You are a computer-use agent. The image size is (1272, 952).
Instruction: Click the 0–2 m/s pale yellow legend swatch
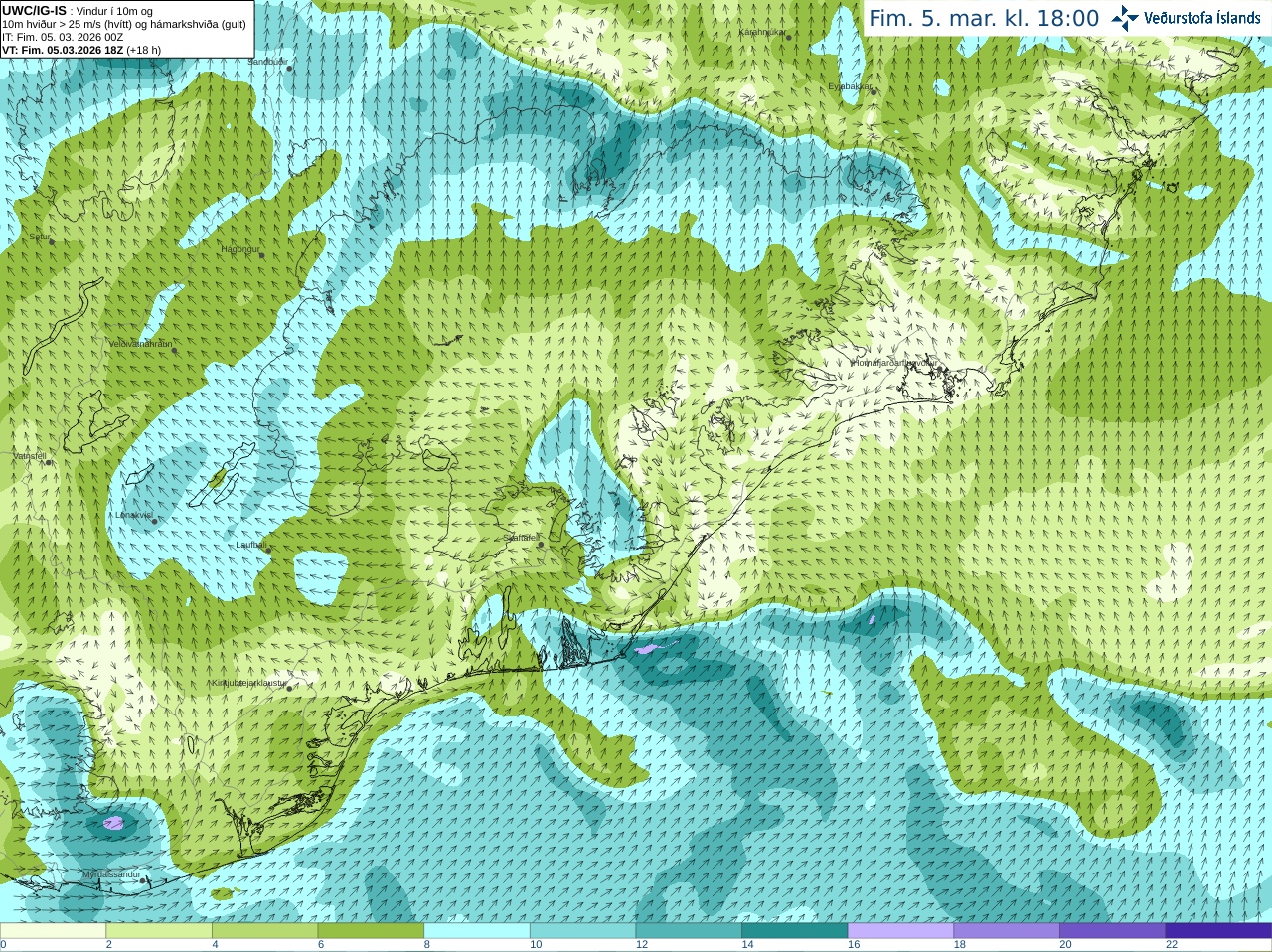pyautogui.click(x=53, y=931)
